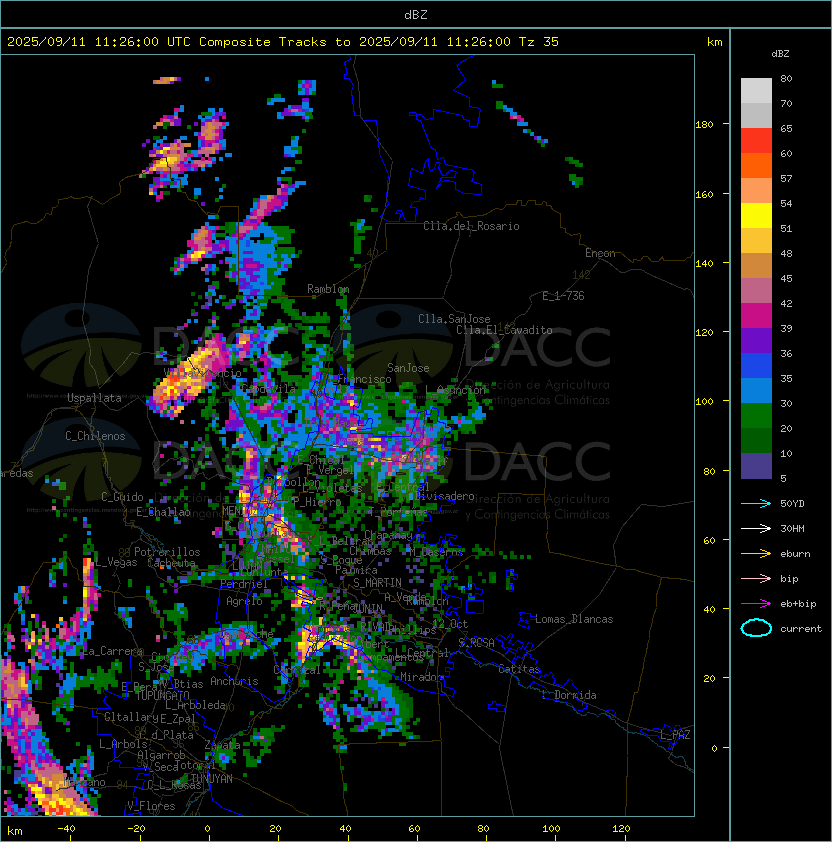The width and height of the screenshot is (832, 842).
Task: Click the cyan 50YD arrow in legend
Action: [x=756, y=503]
